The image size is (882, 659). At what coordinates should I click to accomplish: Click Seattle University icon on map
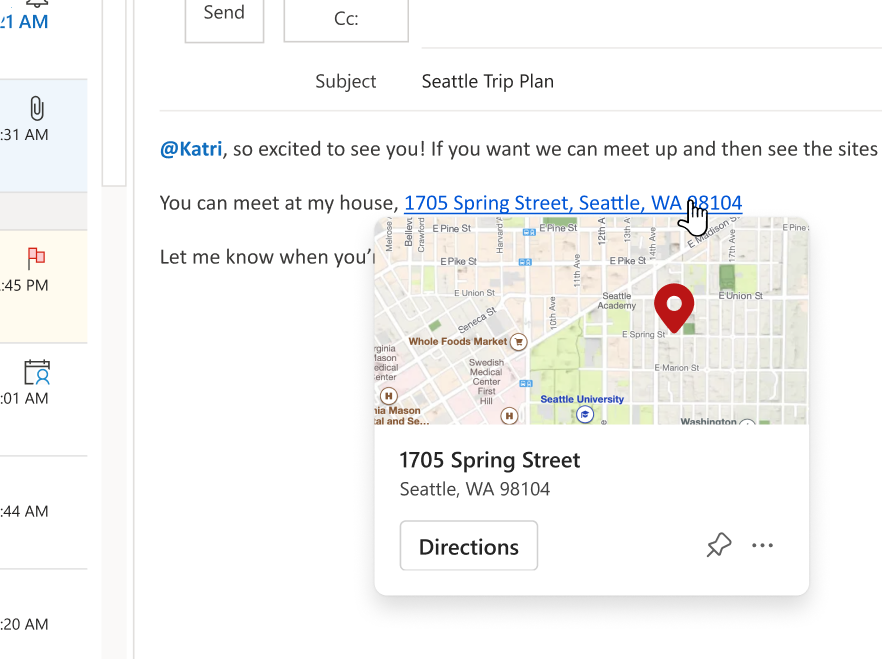point(585,415)
